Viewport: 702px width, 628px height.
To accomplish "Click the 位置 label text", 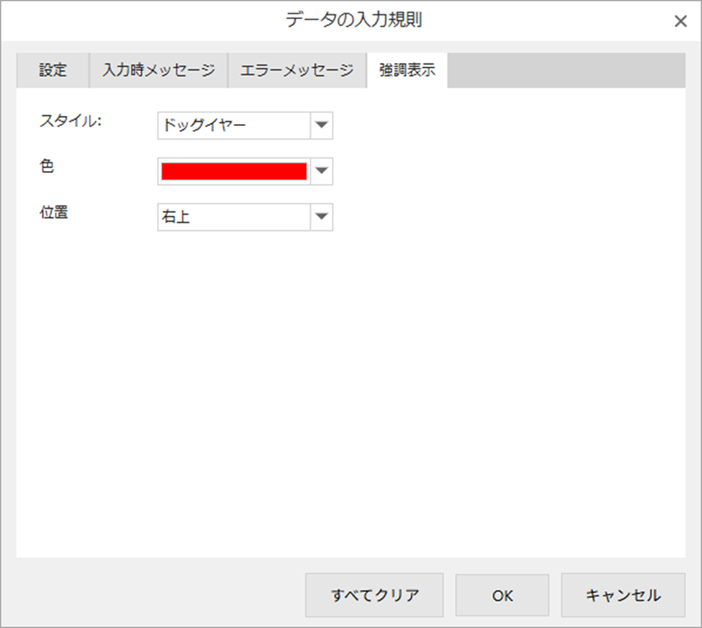I will pos(53,212).
